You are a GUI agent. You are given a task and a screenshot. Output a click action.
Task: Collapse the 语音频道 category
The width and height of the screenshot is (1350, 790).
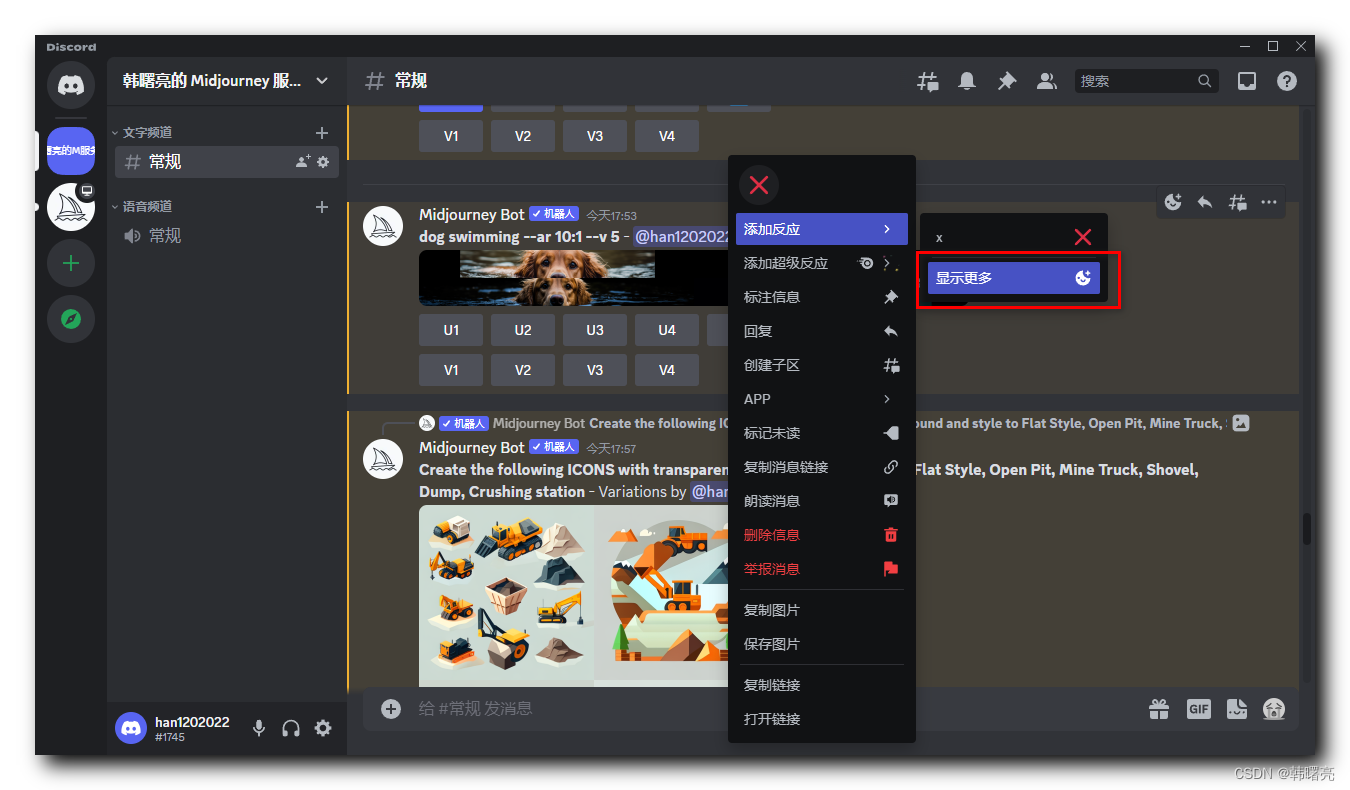pos(141,206)
